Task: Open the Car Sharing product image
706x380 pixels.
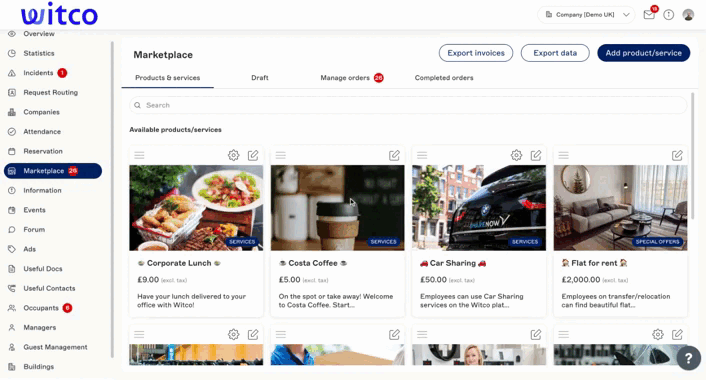Action: click(x=479, y=208)
